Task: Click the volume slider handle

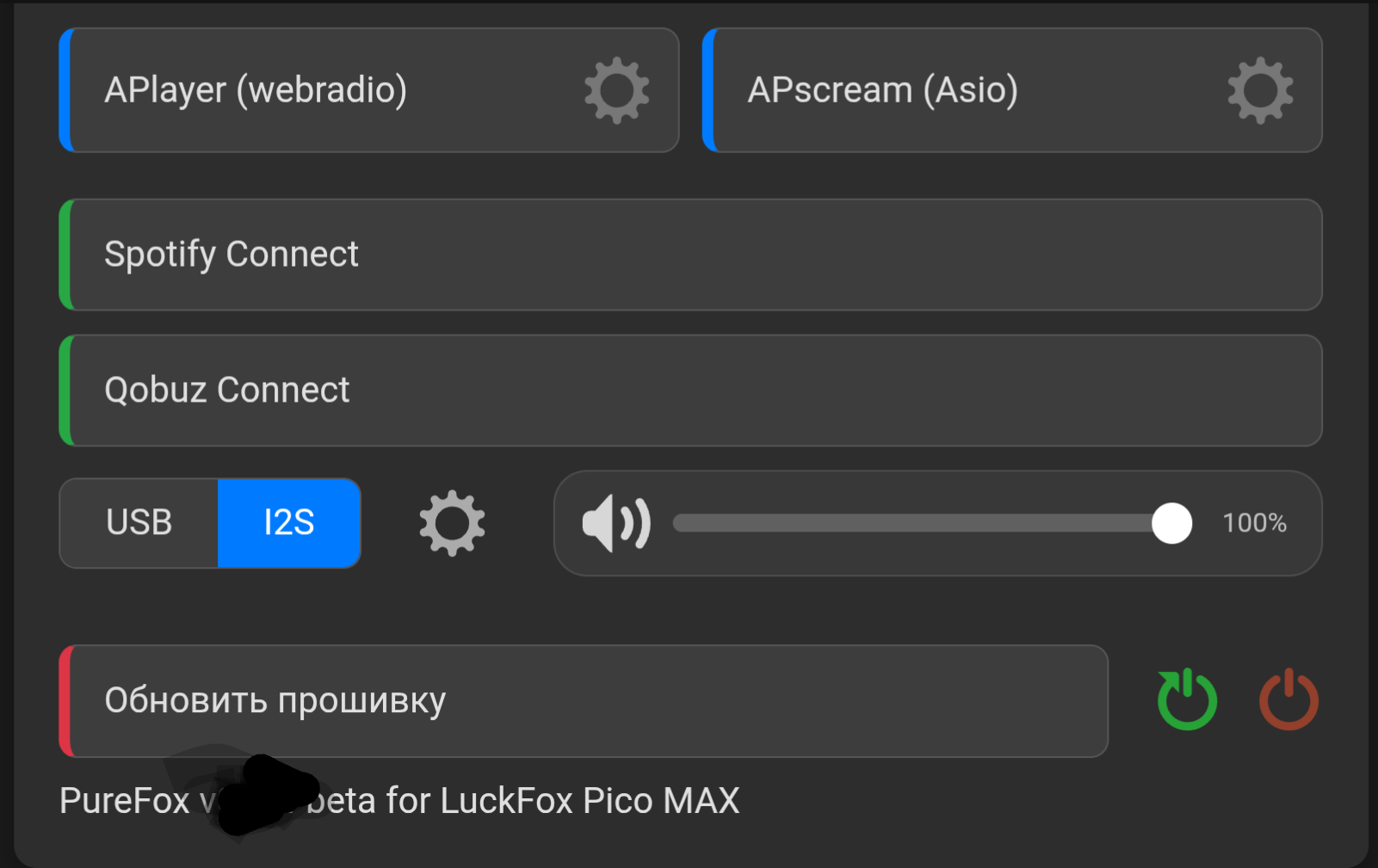Action: (x=1171, y=523)
